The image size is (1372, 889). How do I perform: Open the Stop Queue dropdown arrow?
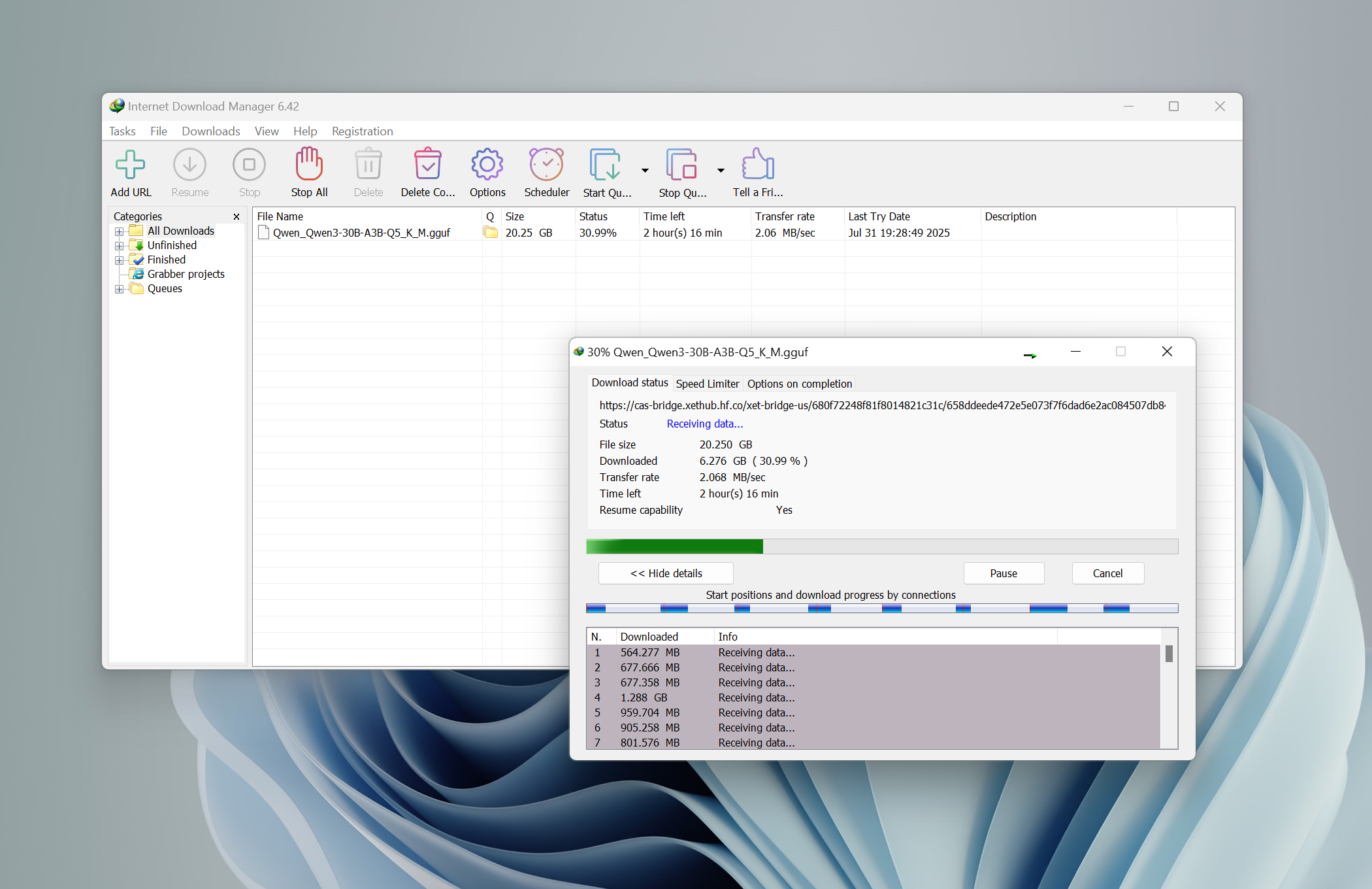(721, 171)
